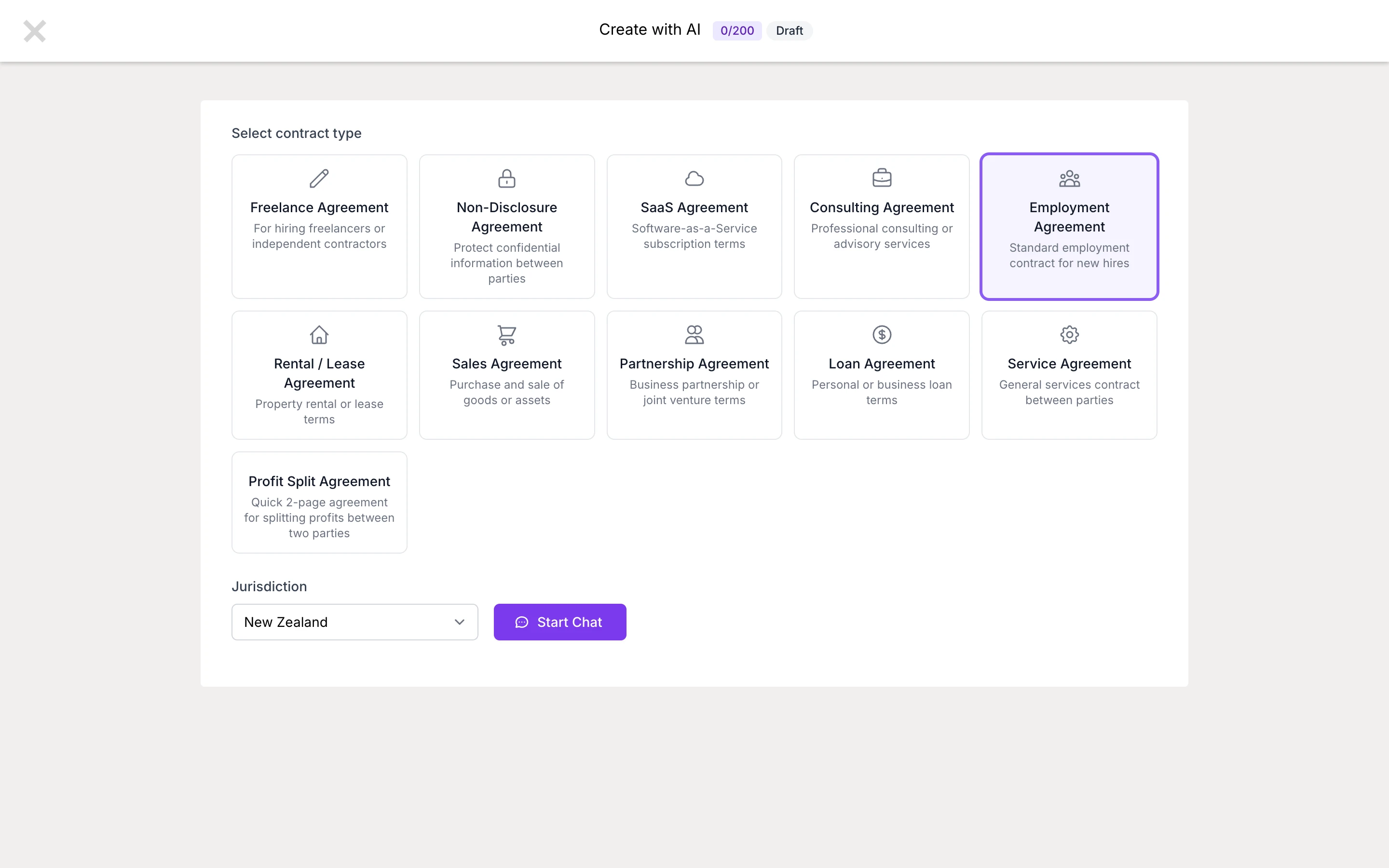Image resolution: width=1389 pixels, height=868 pixels.
Task: Click 'Protect confidential information between parties' description
Action: [x=507, y=263]
